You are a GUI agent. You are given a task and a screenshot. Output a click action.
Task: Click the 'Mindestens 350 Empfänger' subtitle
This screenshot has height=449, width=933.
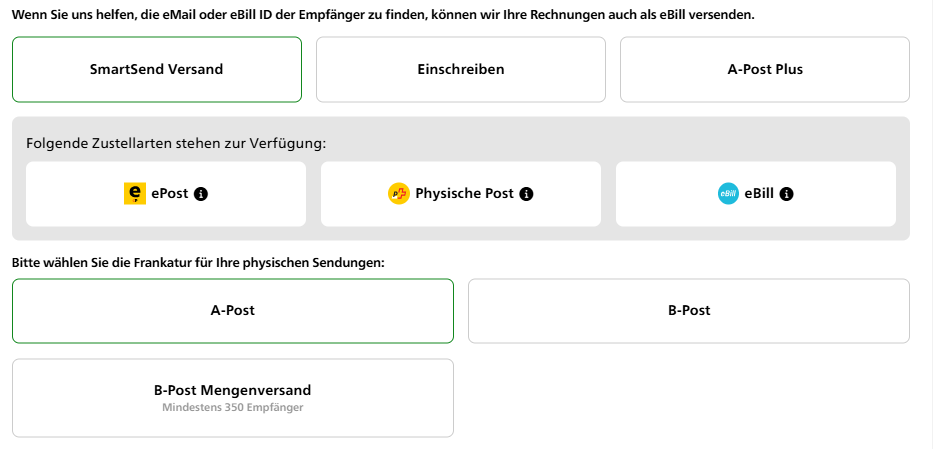233,408
